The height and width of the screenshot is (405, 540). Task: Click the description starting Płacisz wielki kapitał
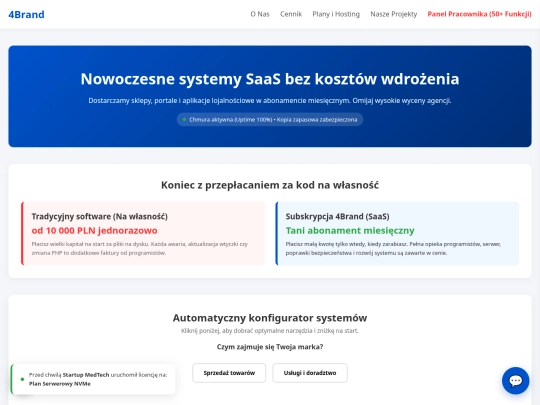tap(139, 248)
